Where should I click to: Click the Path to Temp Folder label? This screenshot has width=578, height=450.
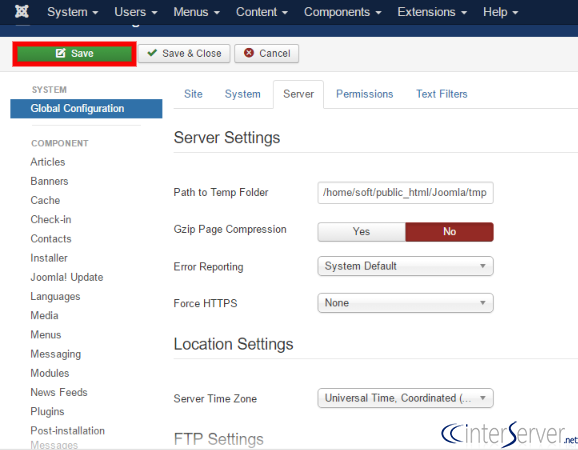[x=221, y=192]
